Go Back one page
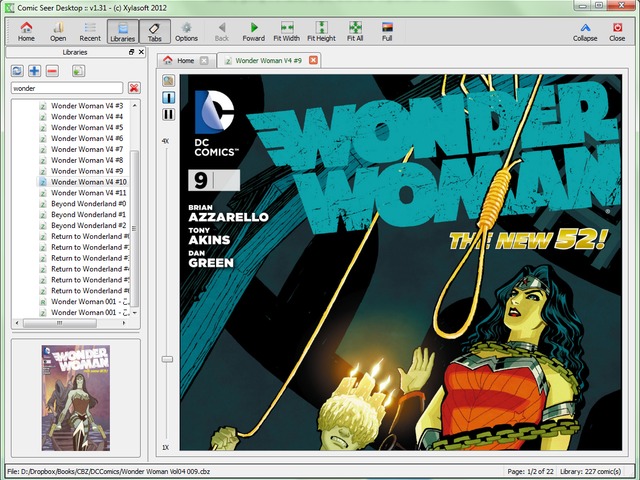 coord(222,31)
